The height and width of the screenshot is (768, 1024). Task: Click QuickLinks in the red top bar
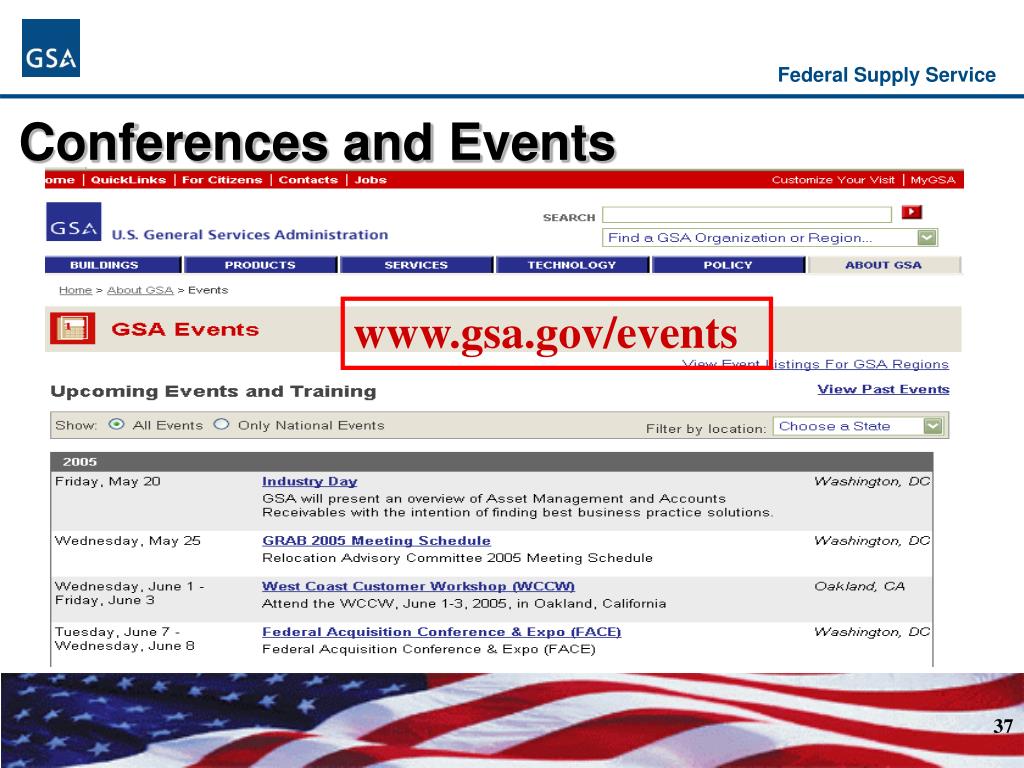point(129,180)
